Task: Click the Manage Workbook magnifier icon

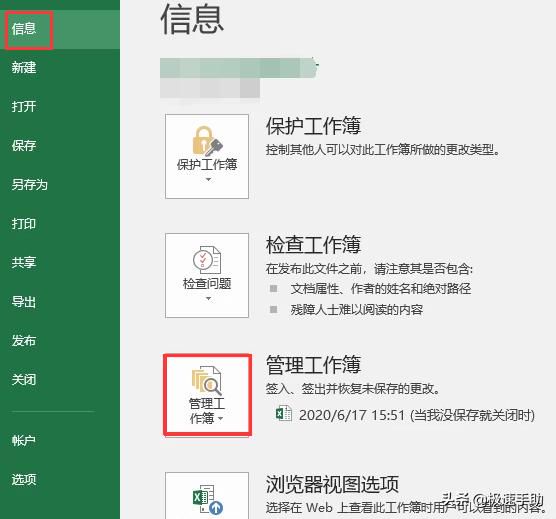Action: [207, 380]
